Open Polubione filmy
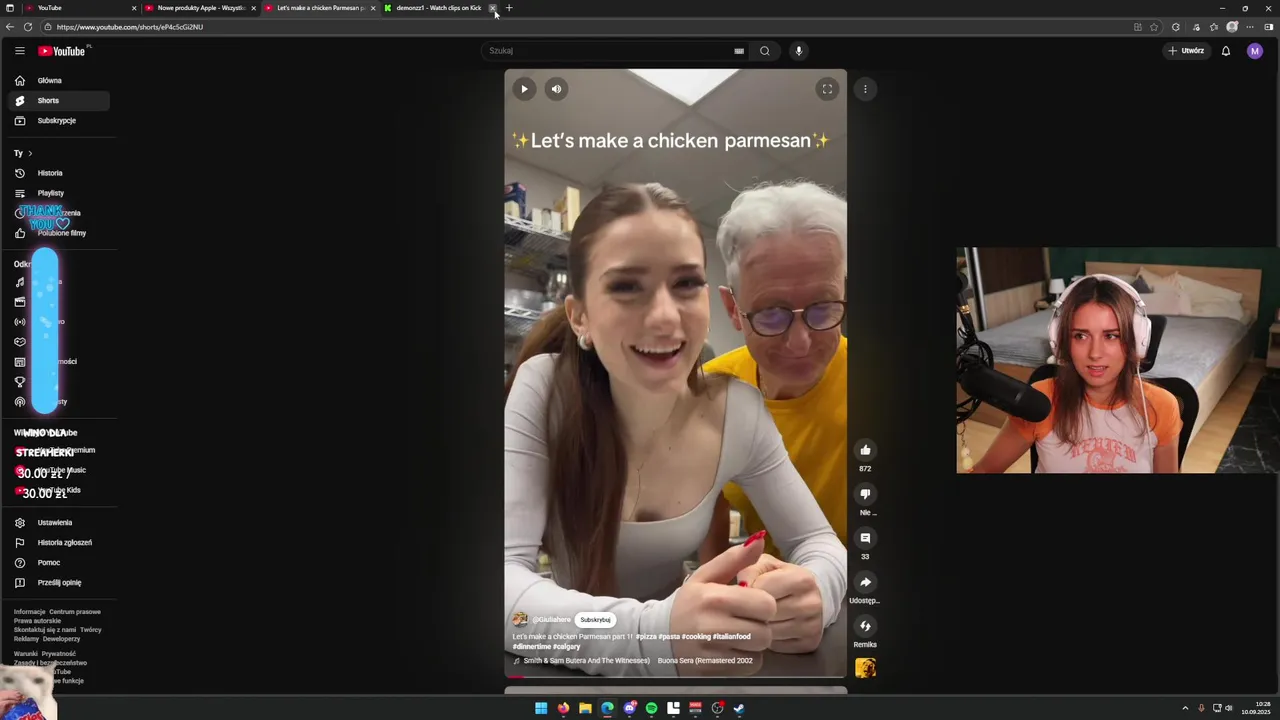This screenshot has height=720, width=1280. (x=61, y=233)
